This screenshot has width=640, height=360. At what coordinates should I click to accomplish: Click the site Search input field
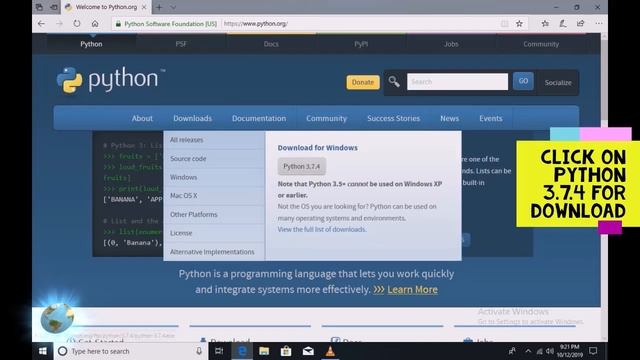pos(457,82)
